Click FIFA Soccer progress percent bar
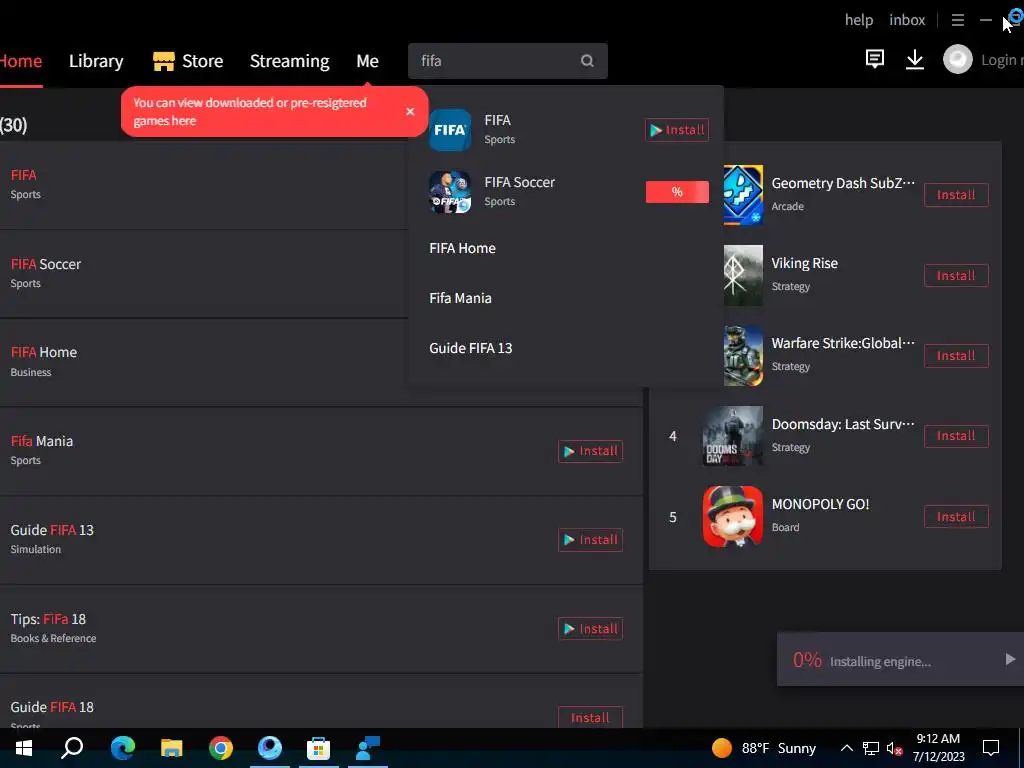 click(x=677, y=192)
